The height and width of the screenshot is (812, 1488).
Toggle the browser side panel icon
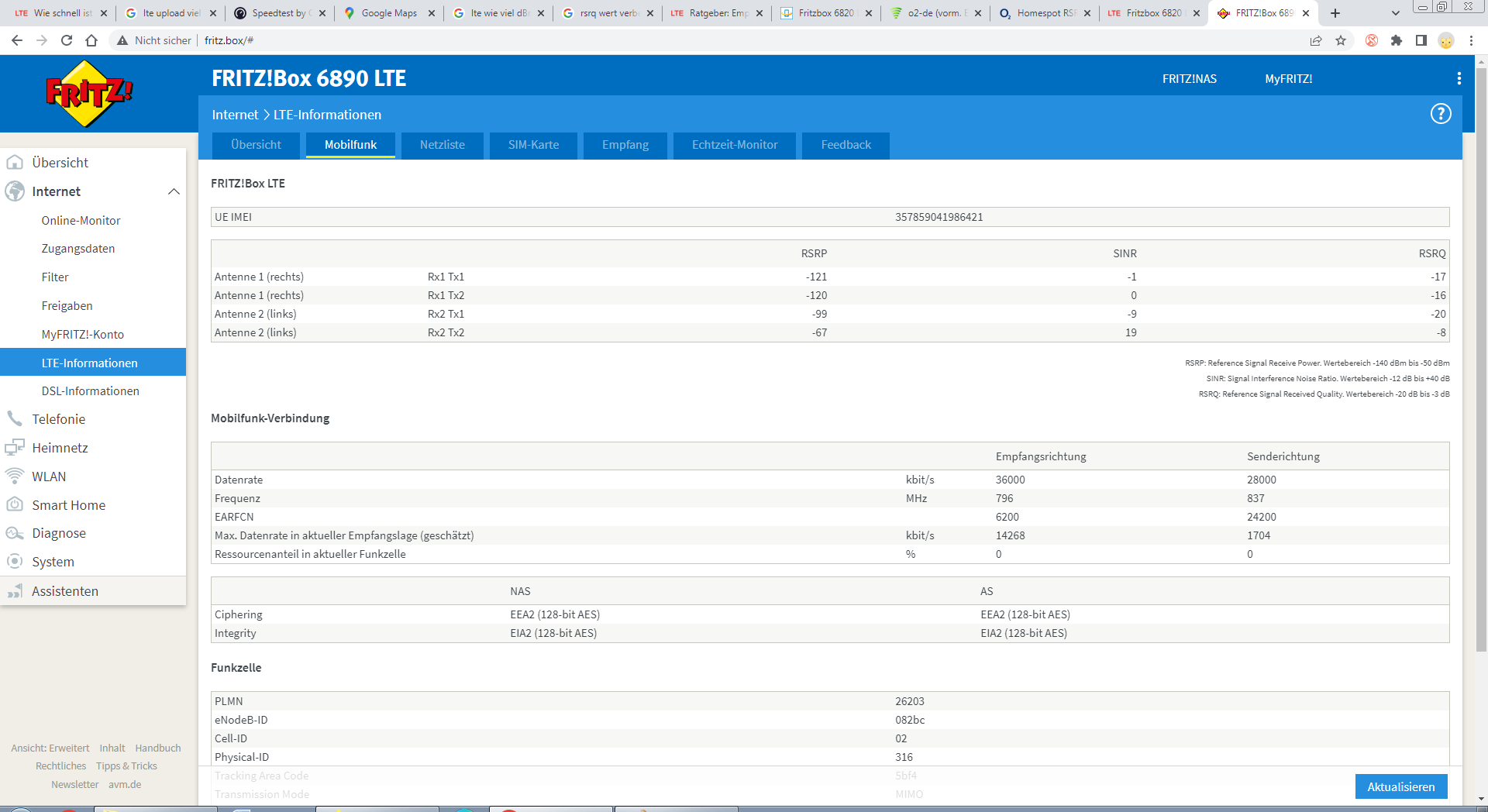1421,40
